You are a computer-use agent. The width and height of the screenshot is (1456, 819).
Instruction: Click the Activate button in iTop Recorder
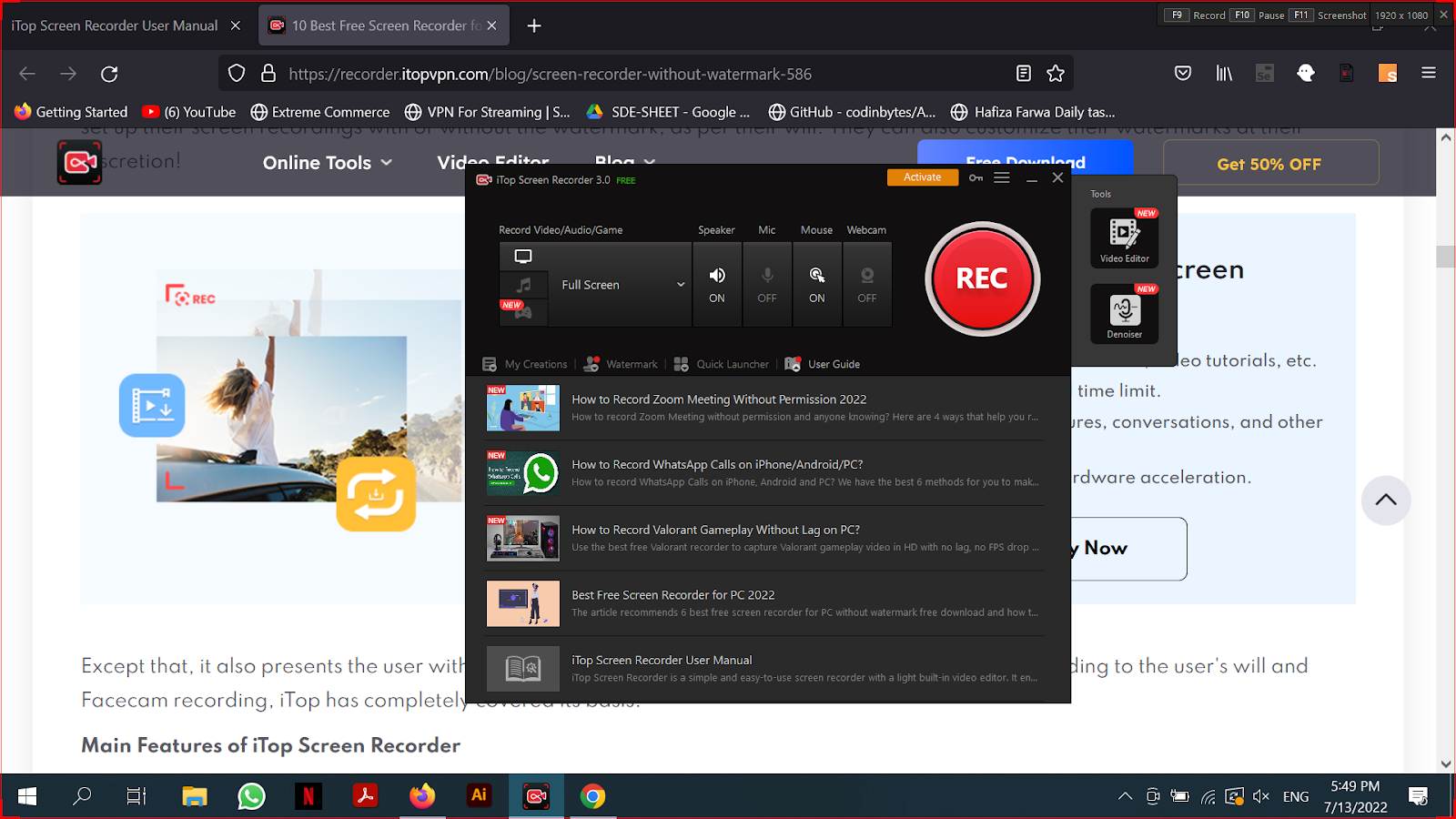(x=923, y=177)
